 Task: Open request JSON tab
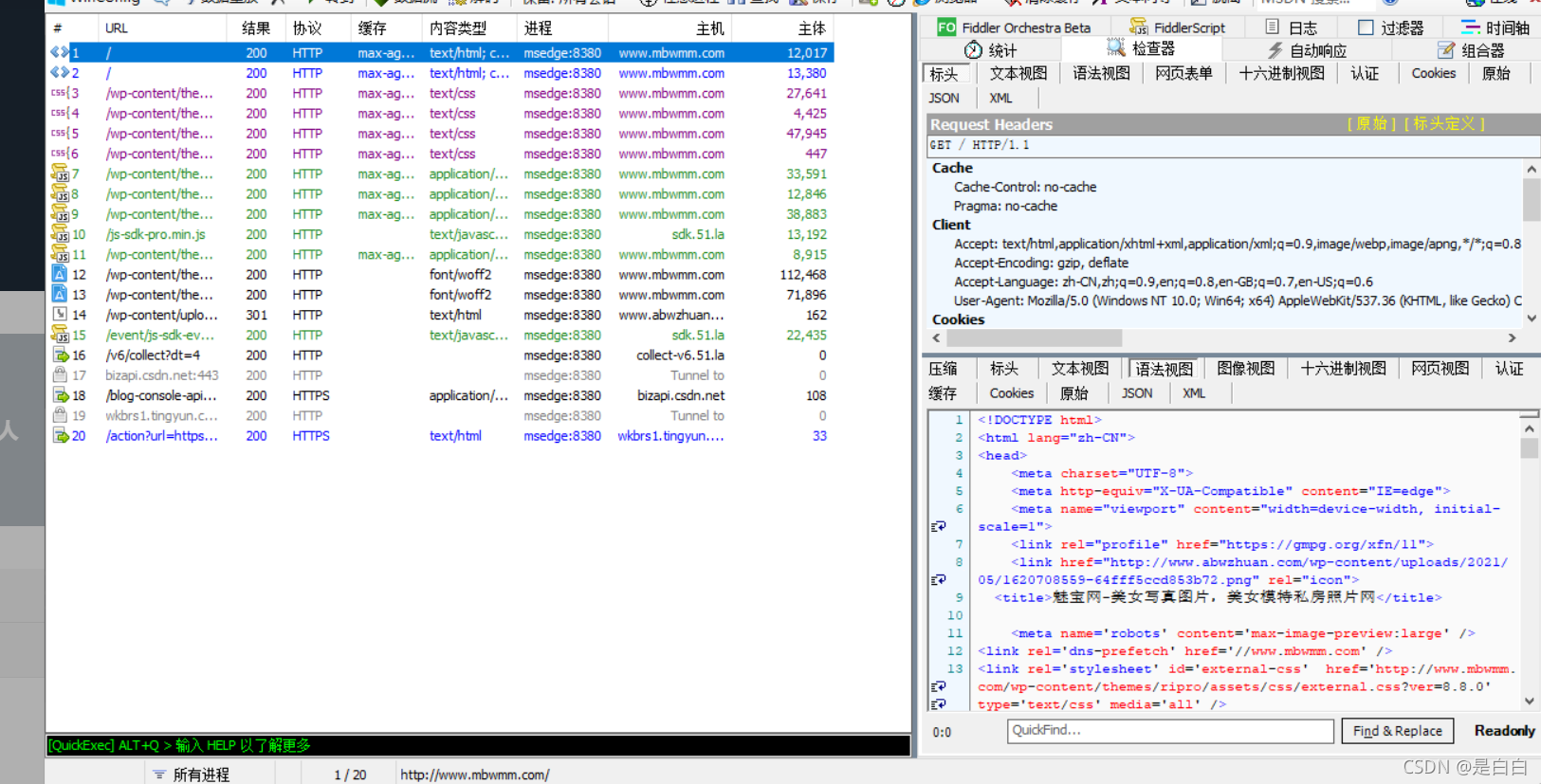pos(944,98)
